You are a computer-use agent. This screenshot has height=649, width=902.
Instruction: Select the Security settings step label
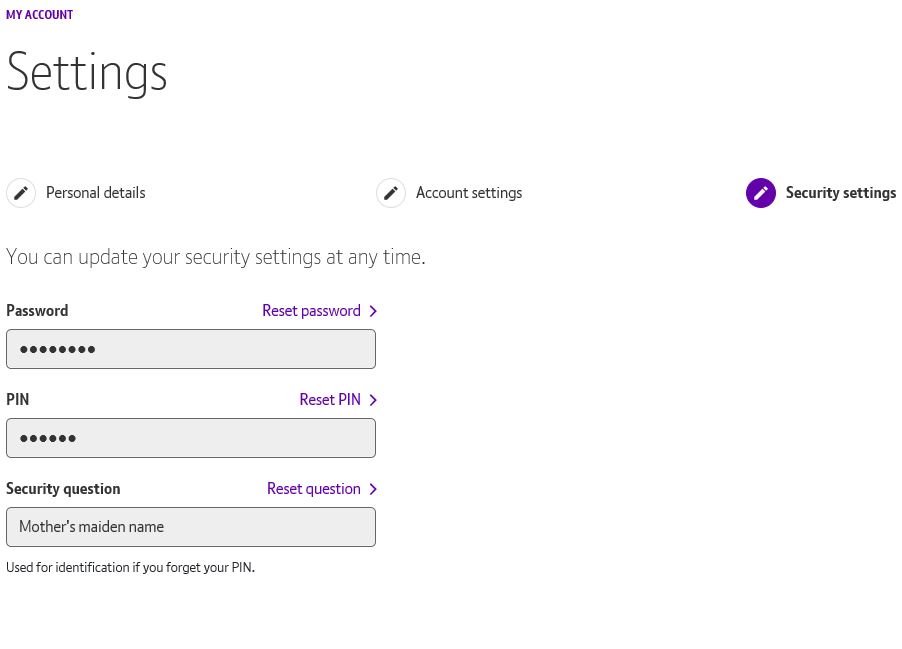click(x=841, y=193)
